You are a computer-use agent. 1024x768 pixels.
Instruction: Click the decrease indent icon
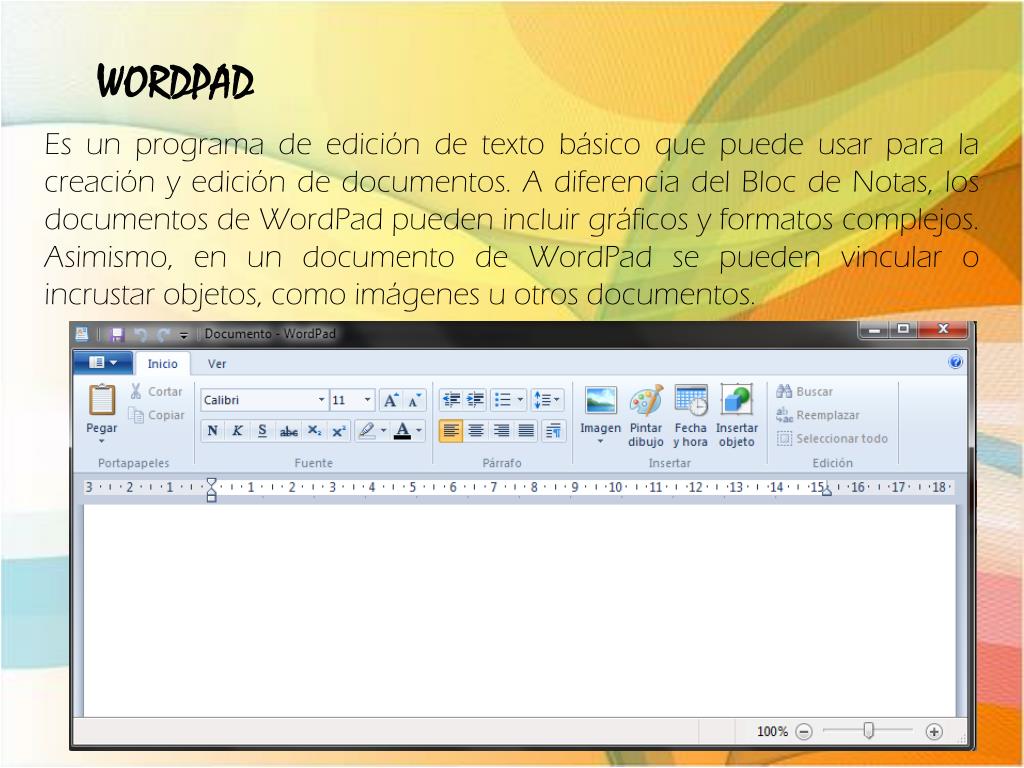(x=451, y=400)
